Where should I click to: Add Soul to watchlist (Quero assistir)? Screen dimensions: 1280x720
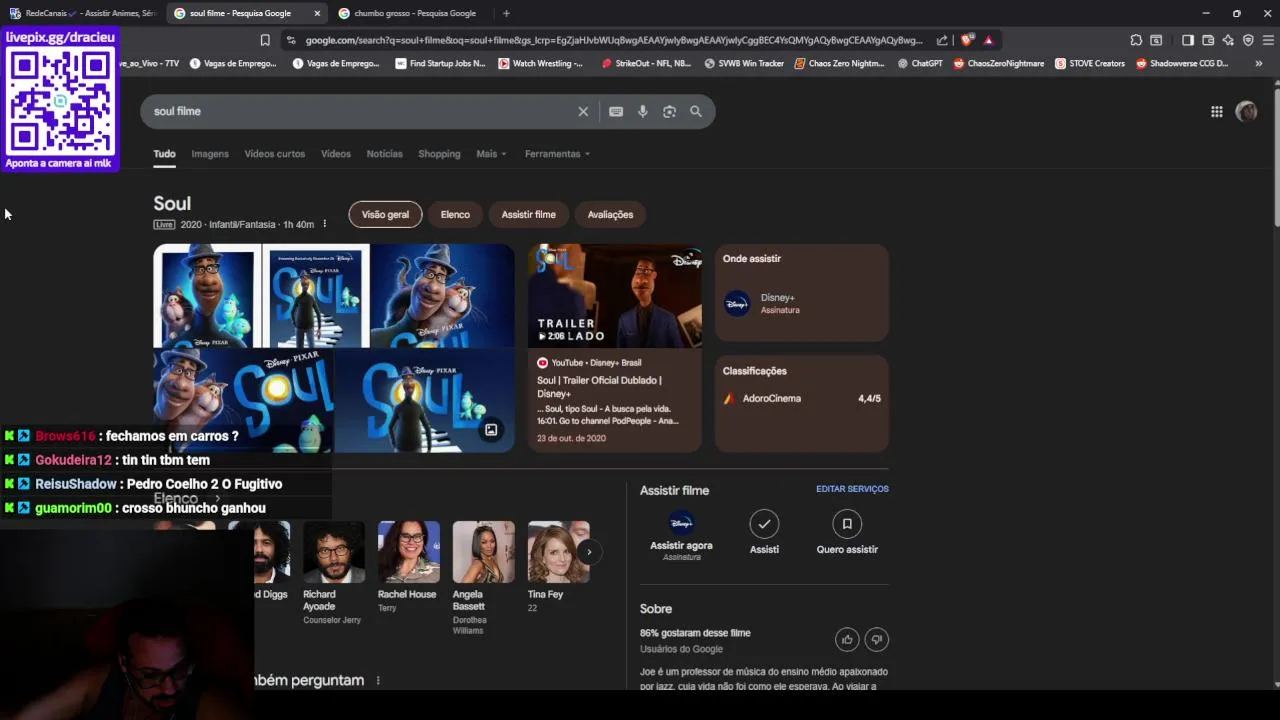pos(847,533)
